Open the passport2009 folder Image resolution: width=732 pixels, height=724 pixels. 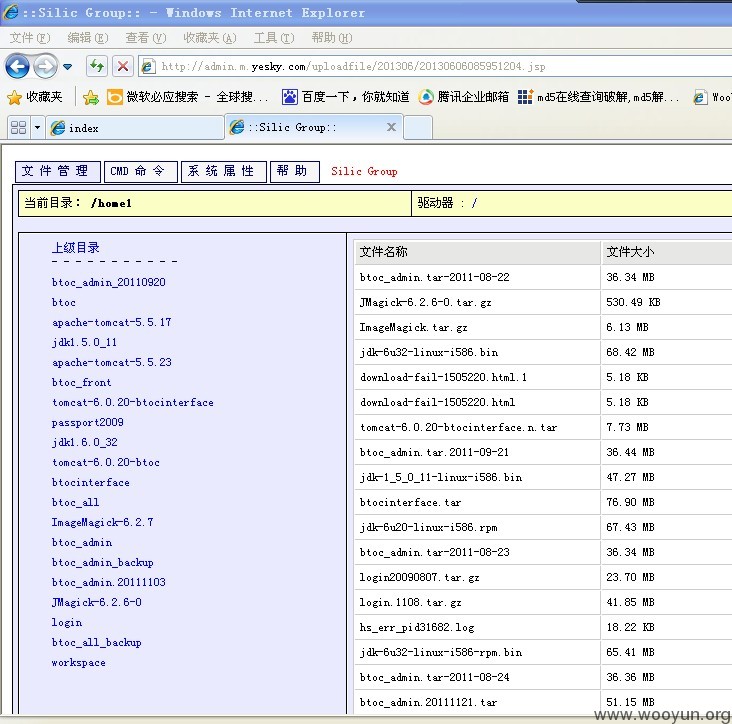pyautogui.click(x=88, y=422)
